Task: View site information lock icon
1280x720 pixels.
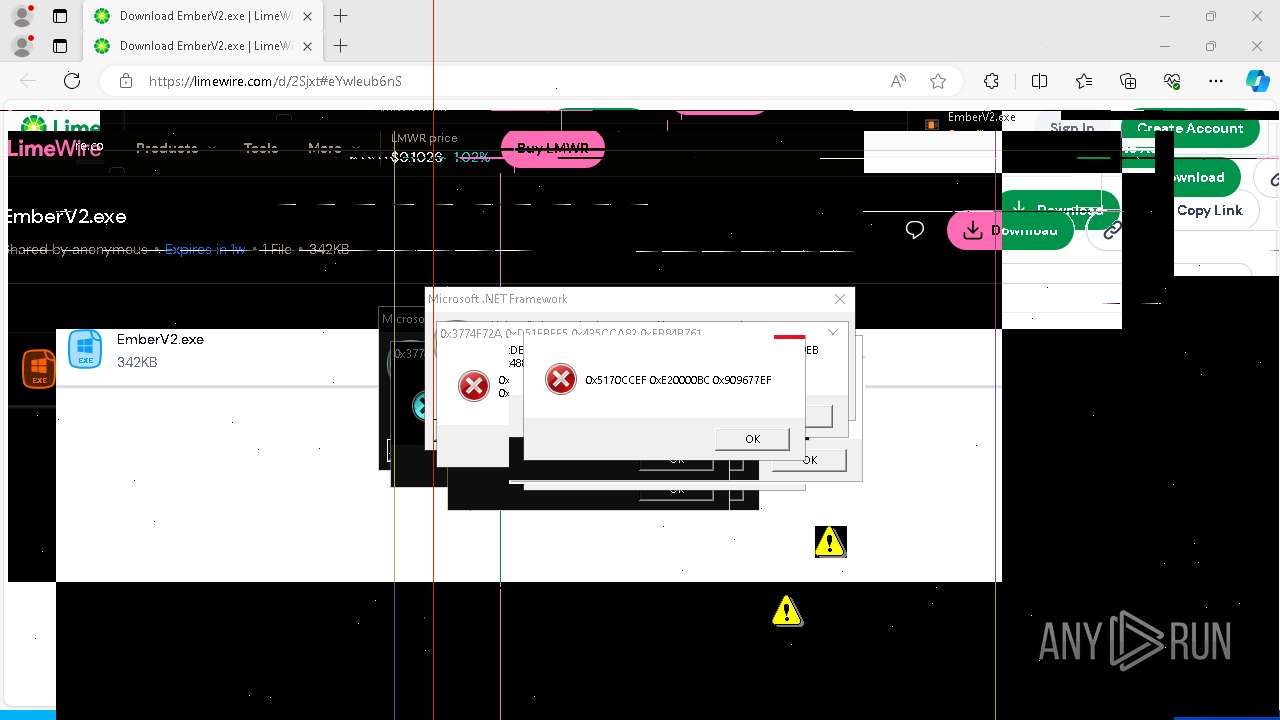Action: pos(125,81)
